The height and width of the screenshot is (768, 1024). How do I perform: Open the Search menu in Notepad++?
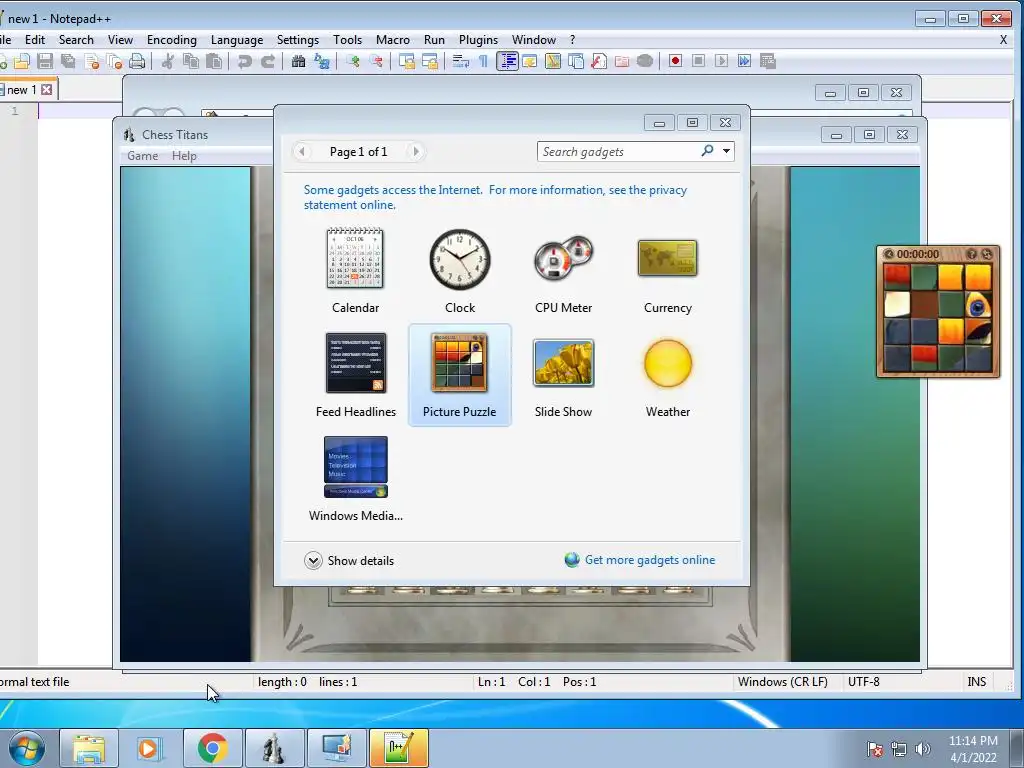(x=76, y=40)
